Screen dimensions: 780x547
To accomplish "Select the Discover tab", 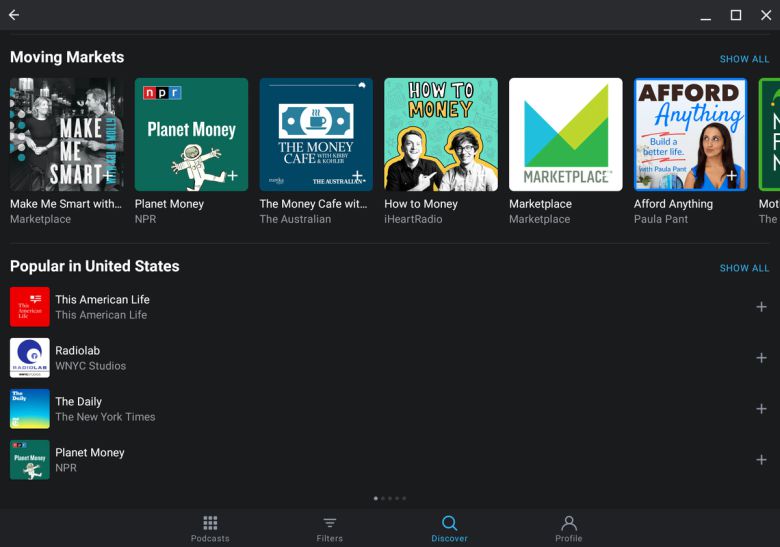I will tap(449, 528).
